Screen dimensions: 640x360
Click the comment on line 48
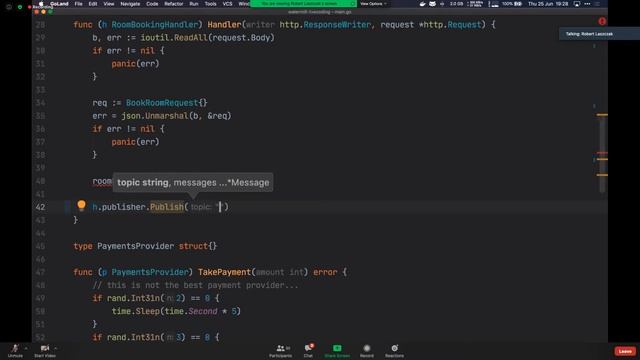point(196,285)
